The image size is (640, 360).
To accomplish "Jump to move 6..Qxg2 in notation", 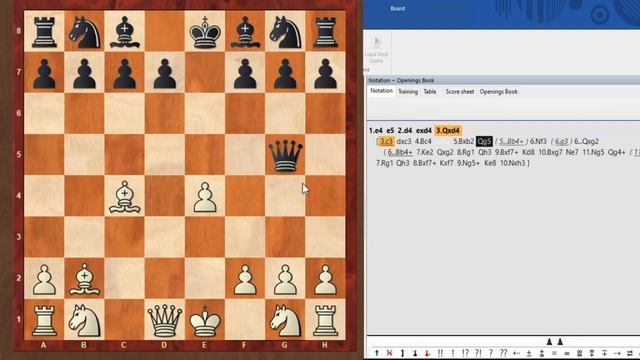I will (x=587, y=142).
